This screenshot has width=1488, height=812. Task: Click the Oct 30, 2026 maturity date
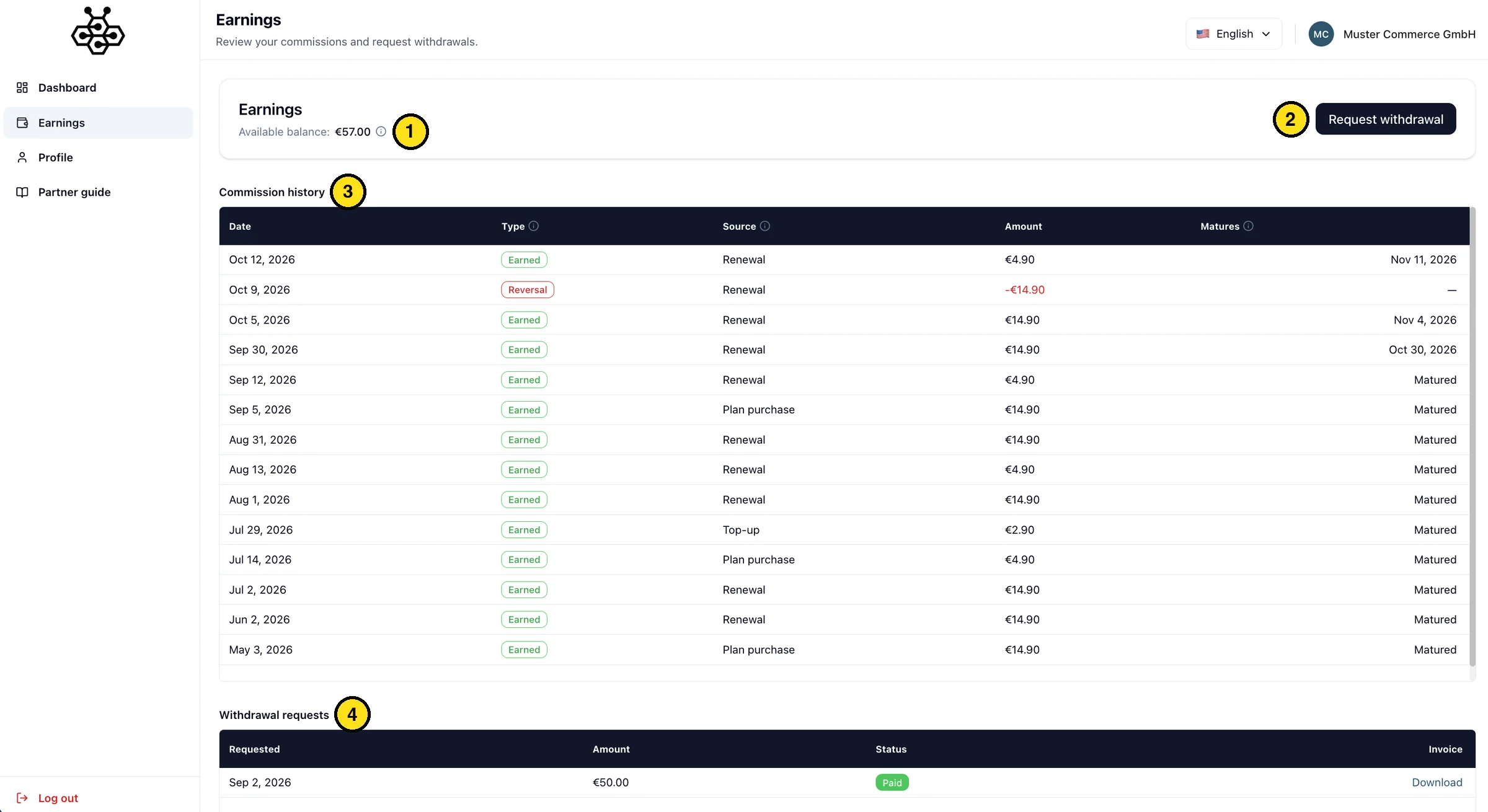pos(1422,350)
